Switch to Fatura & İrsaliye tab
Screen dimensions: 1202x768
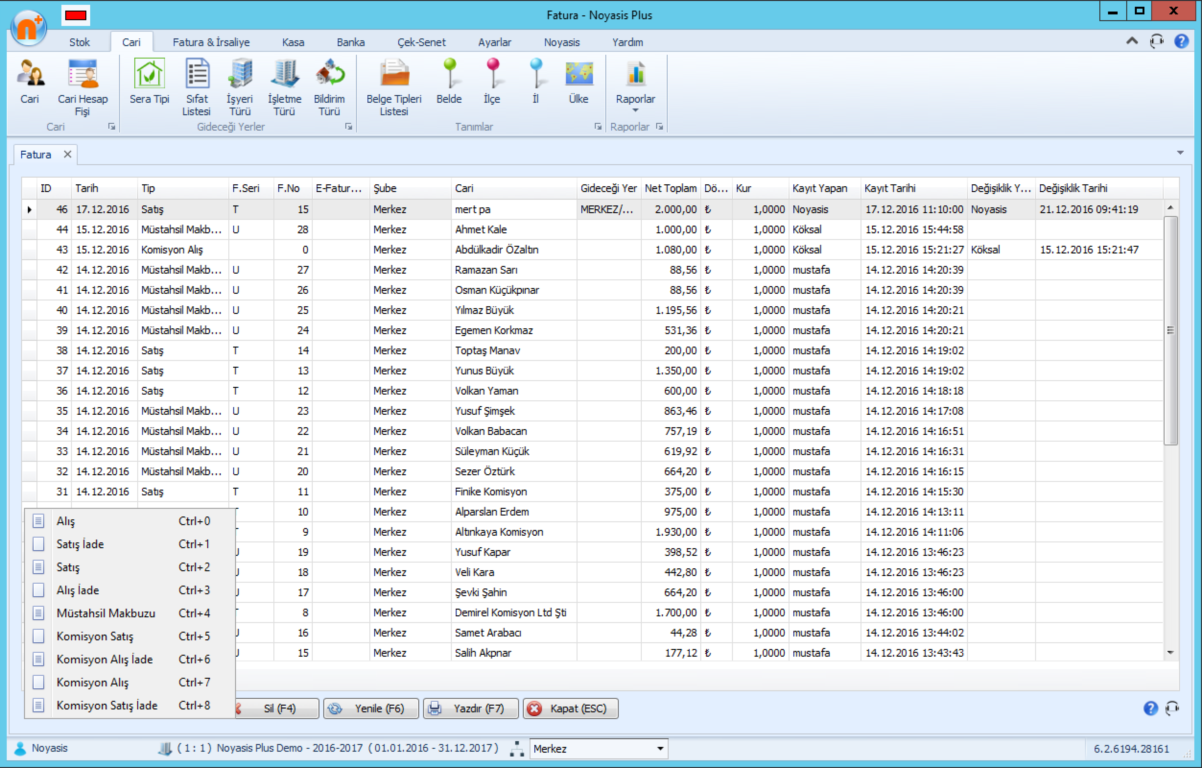tap(211, 42)
